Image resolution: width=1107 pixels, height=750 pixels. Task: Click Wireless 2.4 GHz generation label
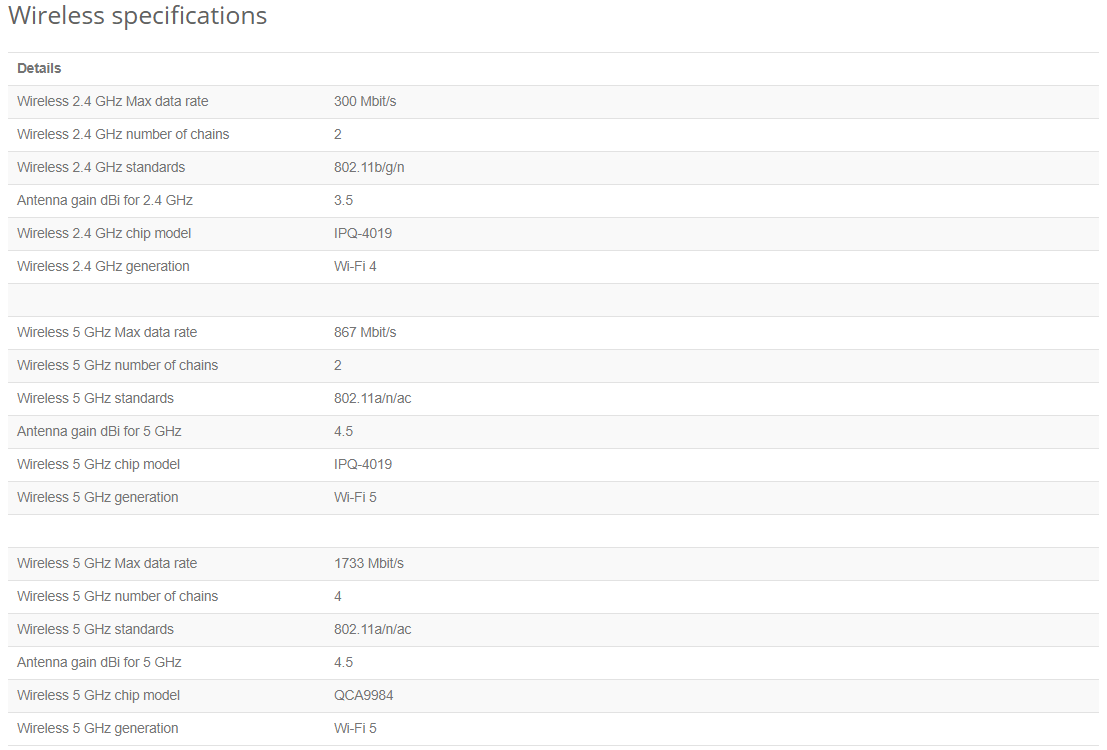pyautogui.click(x=103, y=266)
